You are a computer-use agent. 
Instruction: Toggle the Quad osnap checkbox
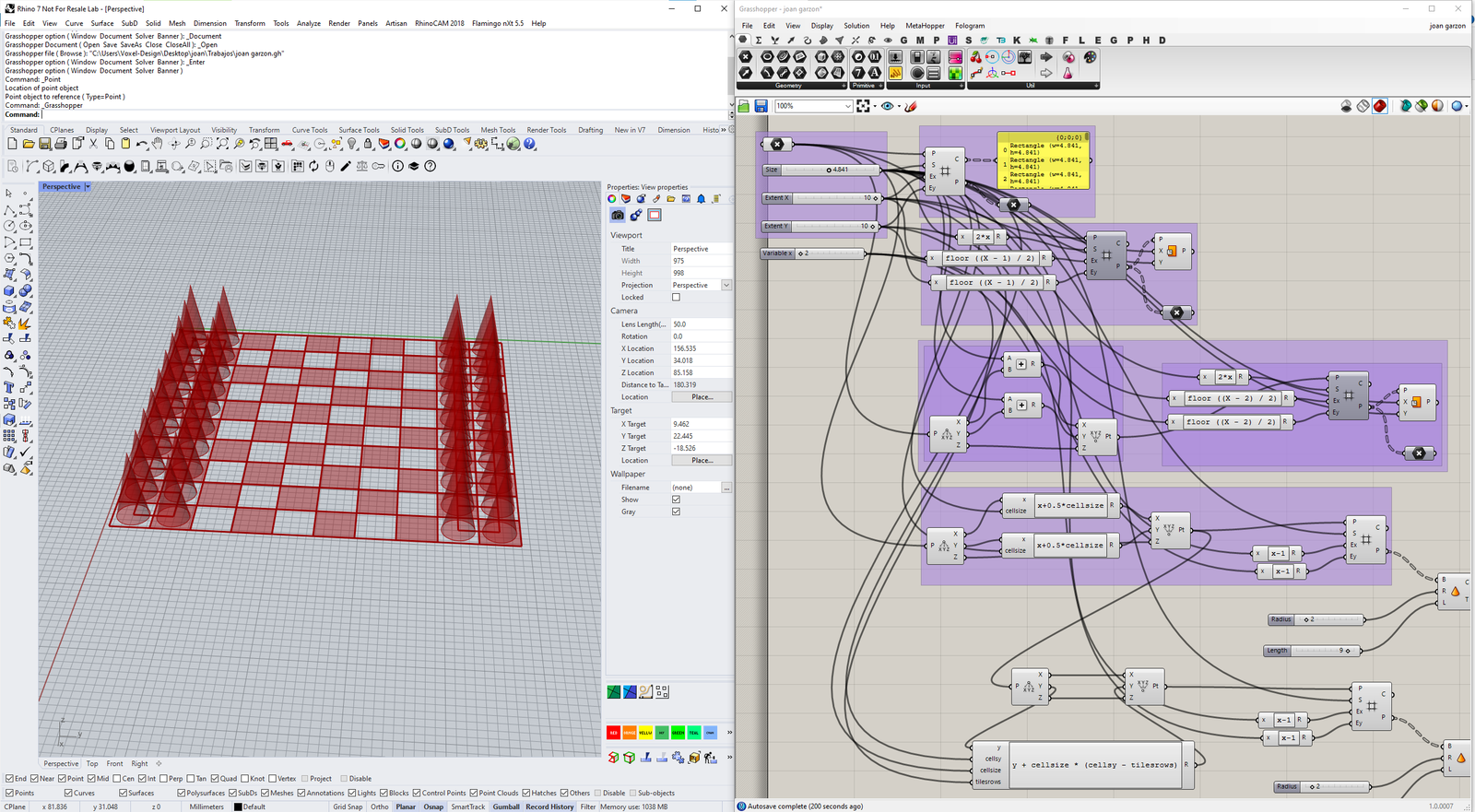[x=216, y=778]
